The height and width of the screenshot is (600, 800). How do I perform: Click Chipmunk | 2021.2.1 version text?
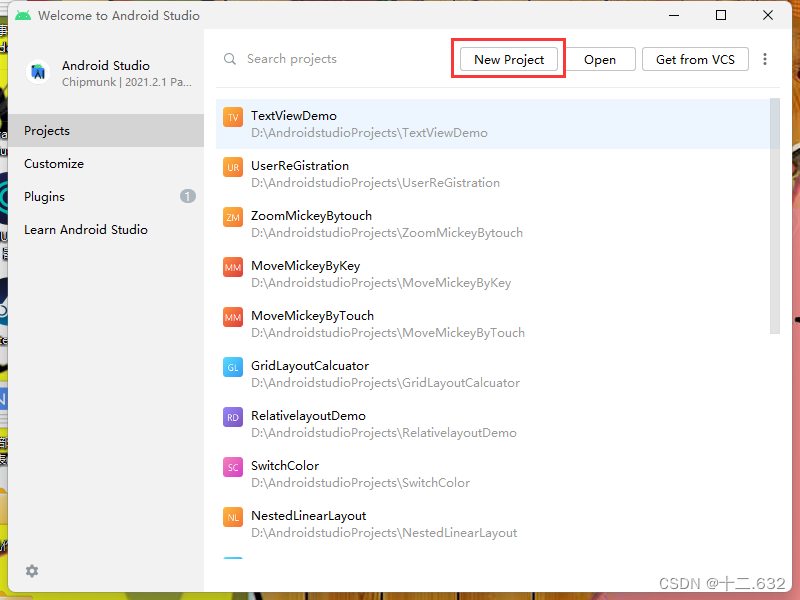click(x=127, y=82)
